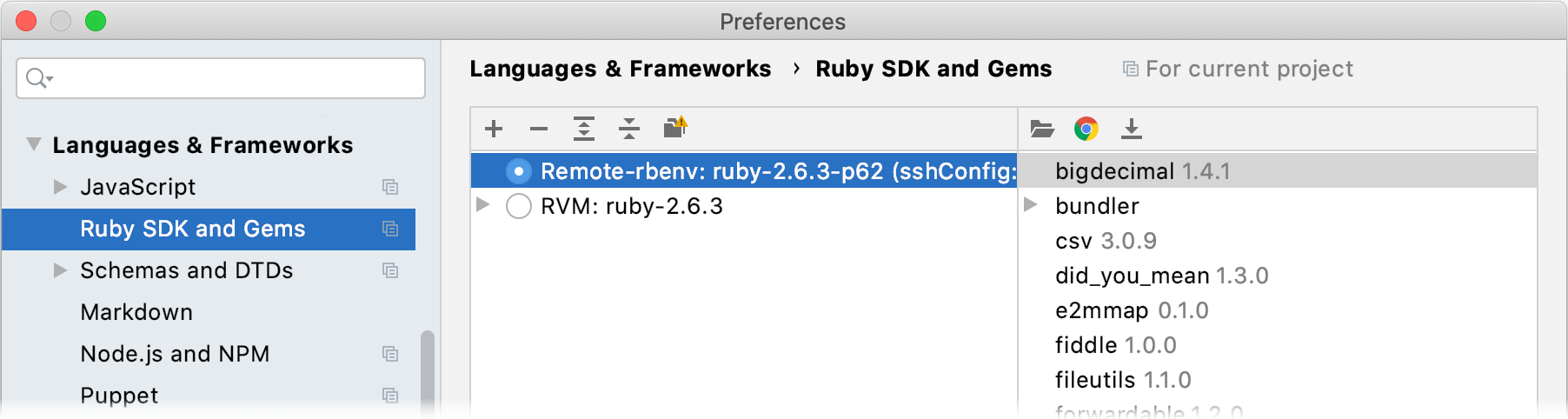This screenshot has height=419, width=1568.
Task: Expand the RVM: ruby-2.6.3 SDK entry
Action: click(483, 205)
